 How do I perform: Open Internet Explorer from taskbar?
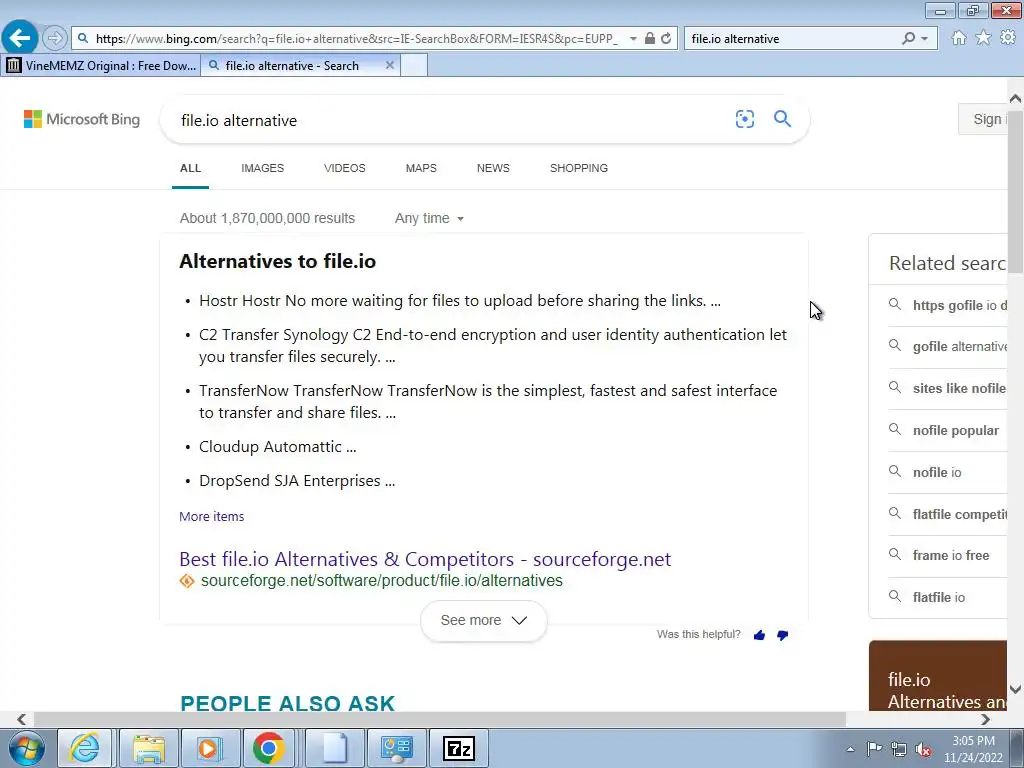(x=84, y=748)
